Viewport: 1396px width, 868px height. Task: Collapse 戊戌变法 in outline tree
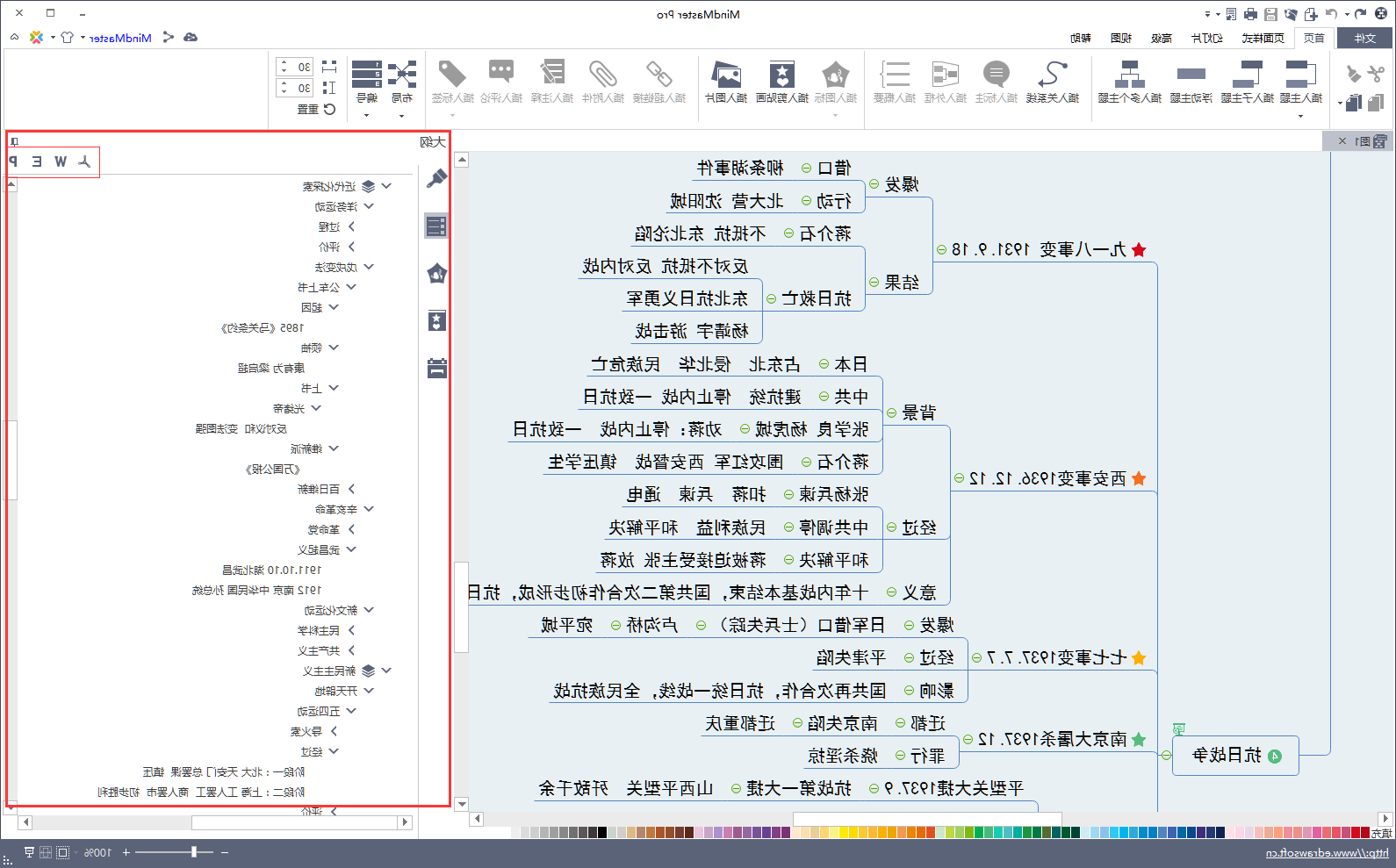click(x=369, y=267)
